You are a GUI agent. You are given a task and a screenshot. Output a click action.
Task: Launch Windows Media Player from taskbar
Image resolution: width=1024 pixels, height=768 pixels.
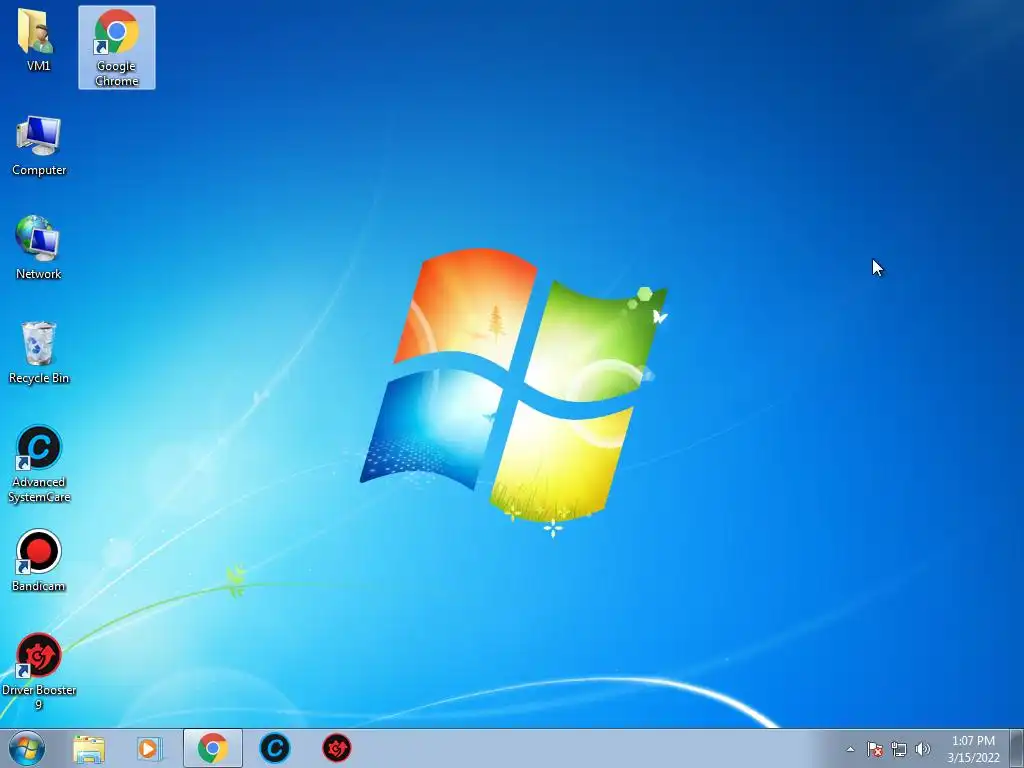150,748
